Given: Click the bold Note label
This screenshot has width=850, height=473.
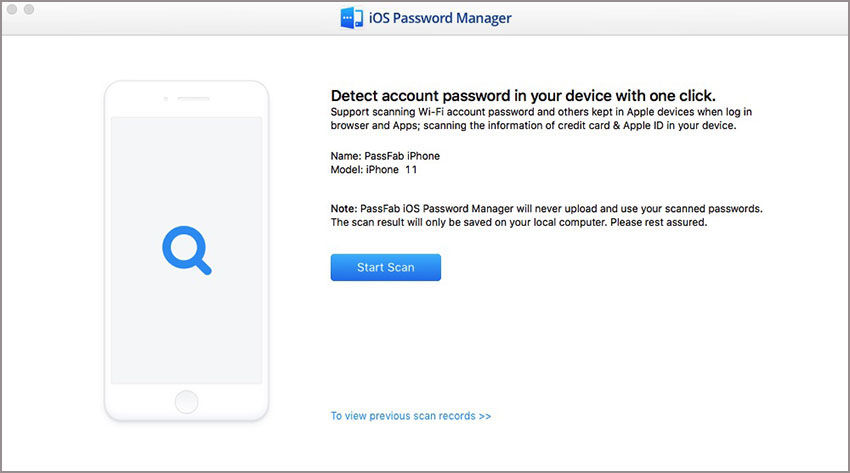Looking at the screenshot, I should point(345,208).
